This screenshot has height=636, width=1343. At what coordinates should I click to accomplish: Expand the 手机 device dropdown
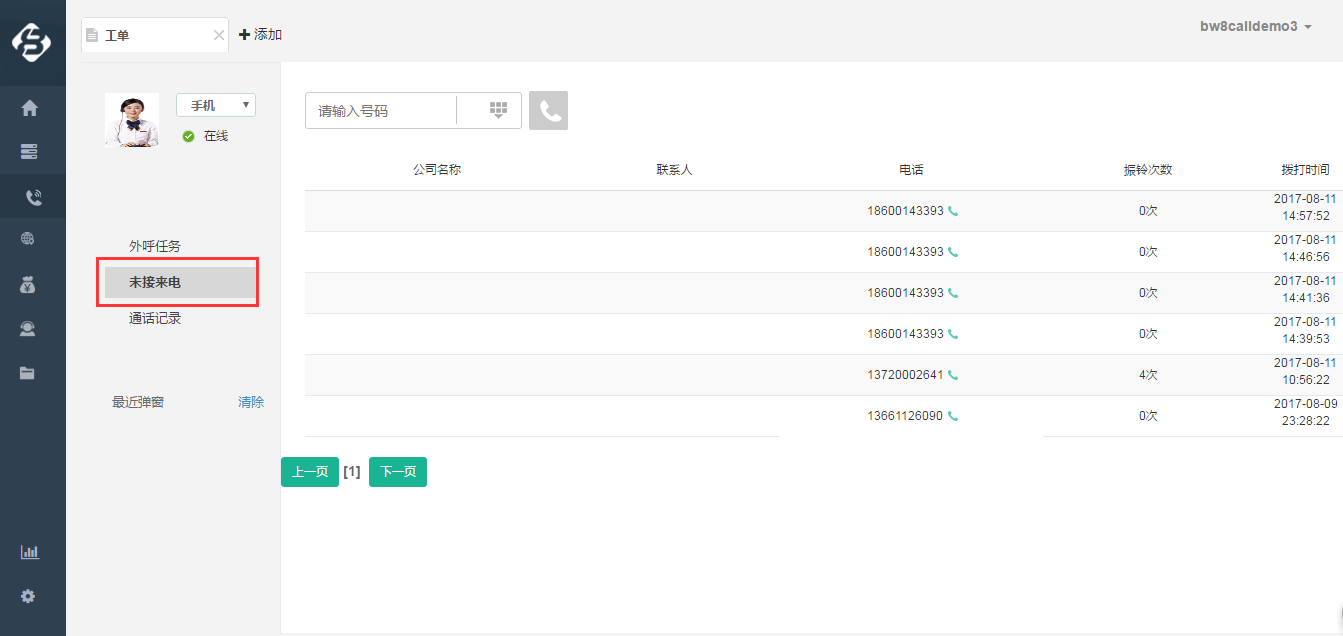[x=215, y=105]
